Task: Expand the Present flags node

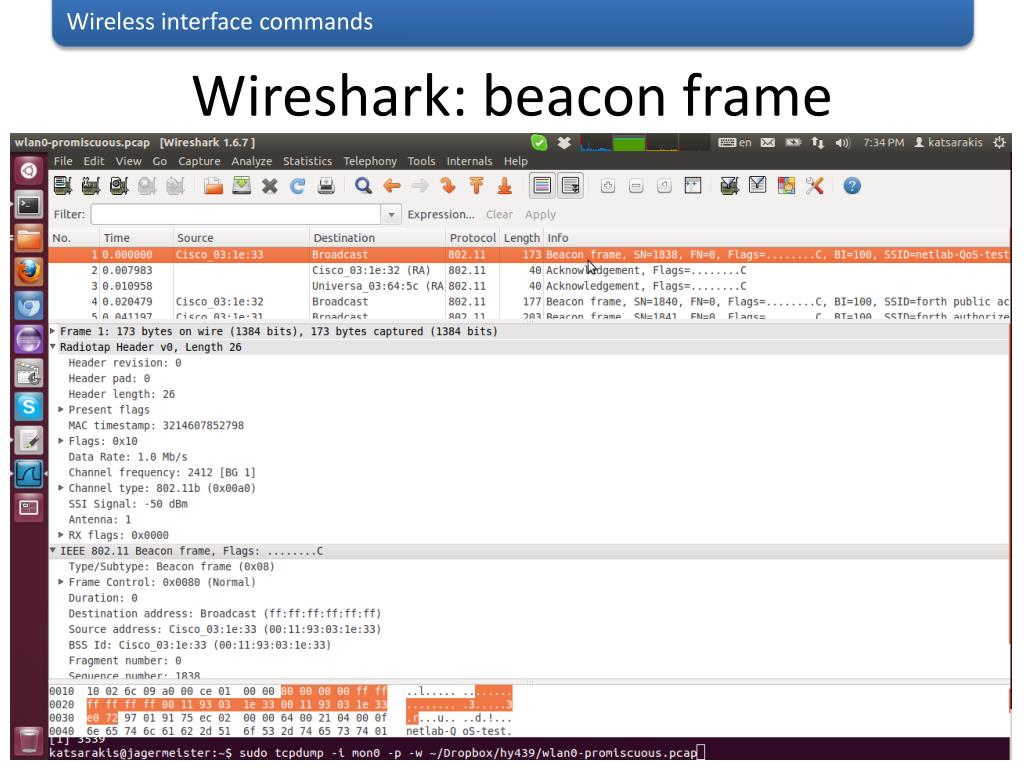Action: [61, 409]
